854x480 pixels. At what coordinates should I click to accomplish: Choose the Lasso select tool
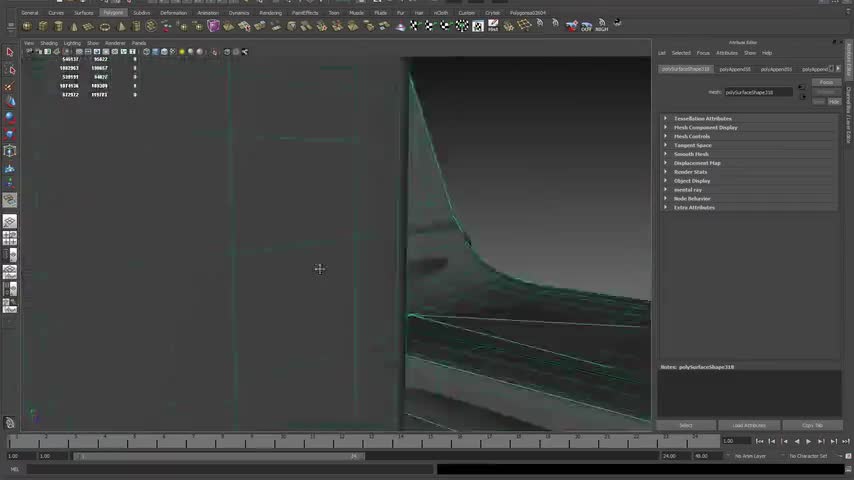coord(9,69)
